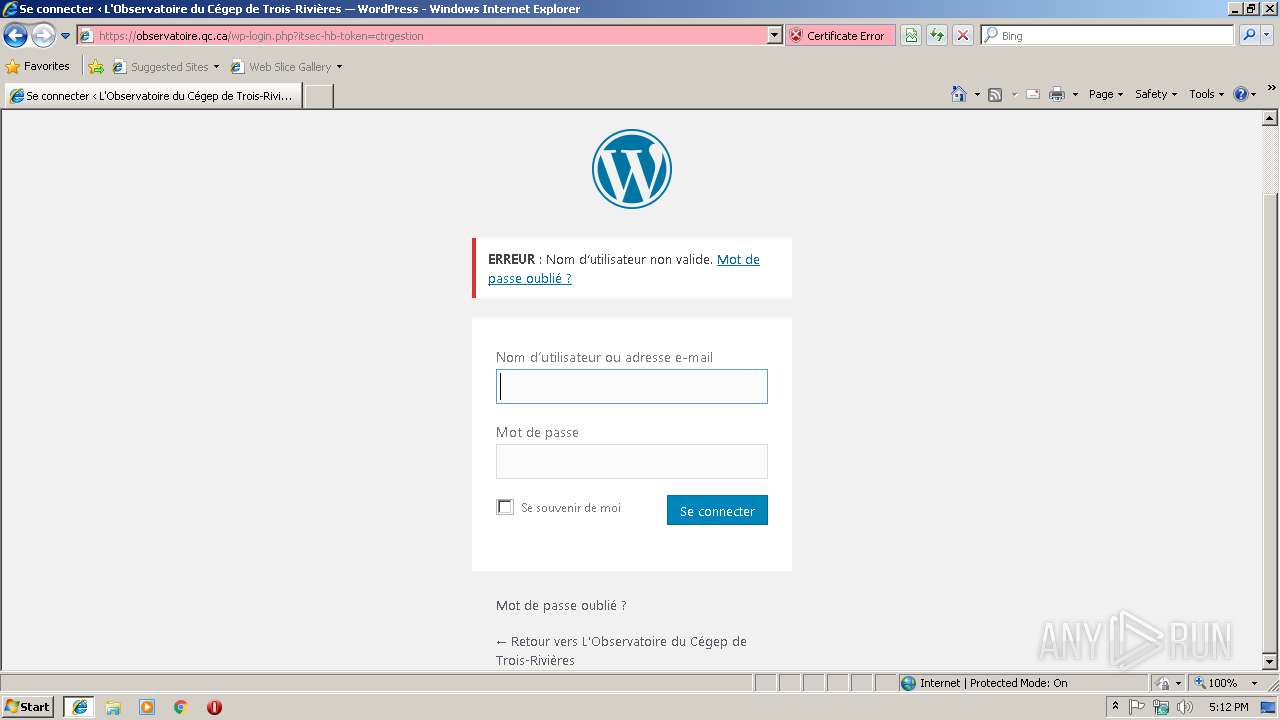1280x720 pixels.
Task: Click the 'Mot de passe' password field
Action: [632, 462]
